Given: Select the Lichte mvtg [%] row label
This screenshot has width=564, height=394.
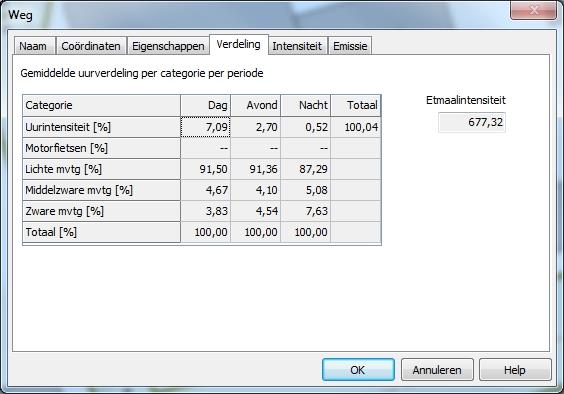Looking at the screenshot, I should tap(101, 169).
